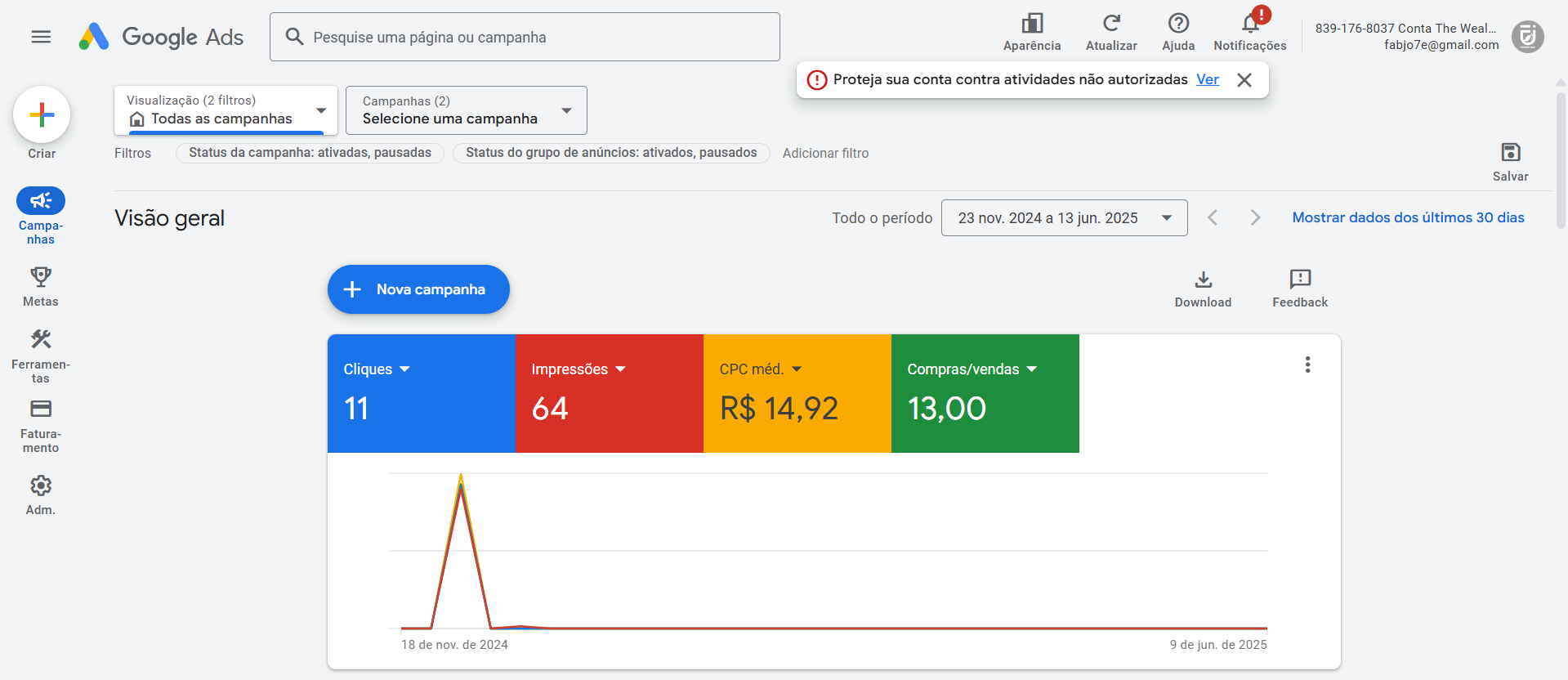Open the Compras/vendas metric dropdown
This screenshot has height=680, width=1568.
(x=972, y=369)
